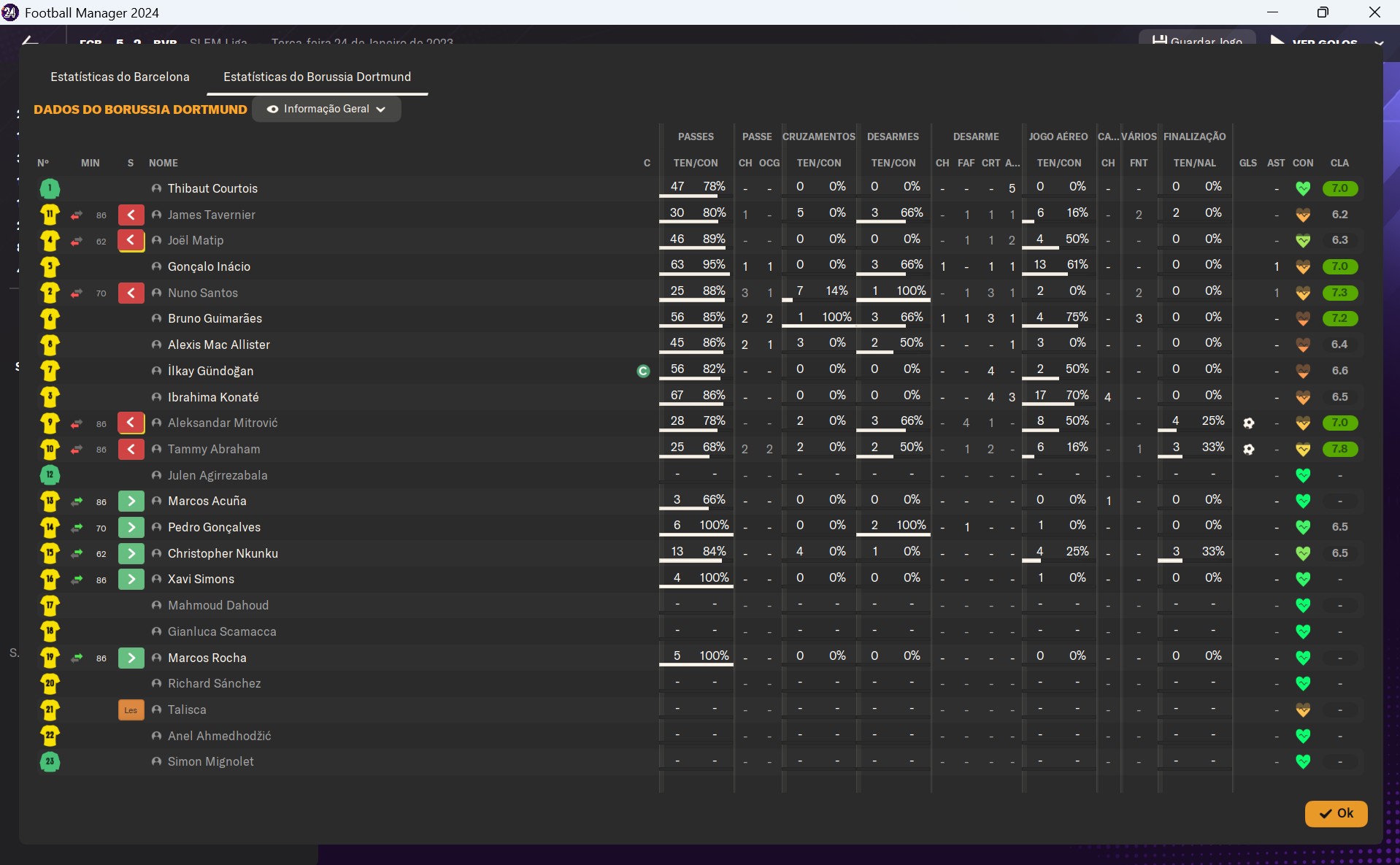The width and height of the screenshot is (1400, 865).
Task: Expand chevron beside VER GOLOS
Action: [x=1379, y=42]
